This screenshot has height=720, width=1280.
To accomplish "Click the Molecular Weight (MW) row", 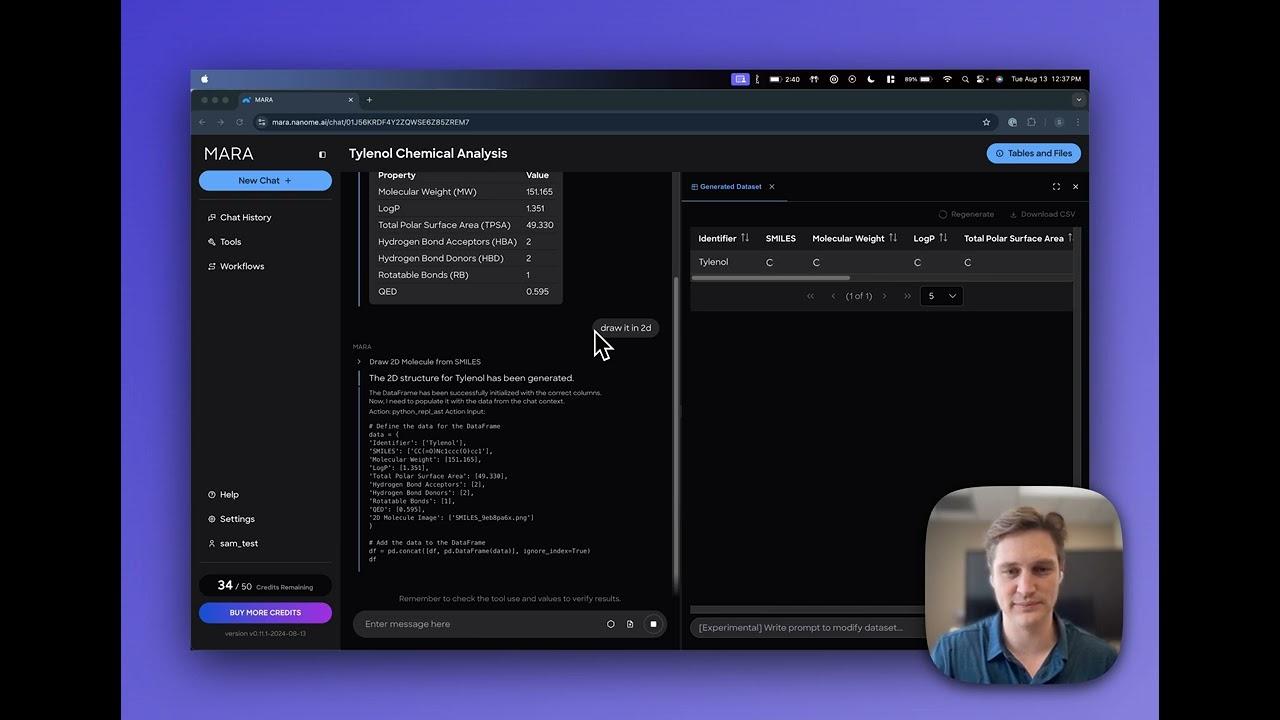I will pos(465,191).
